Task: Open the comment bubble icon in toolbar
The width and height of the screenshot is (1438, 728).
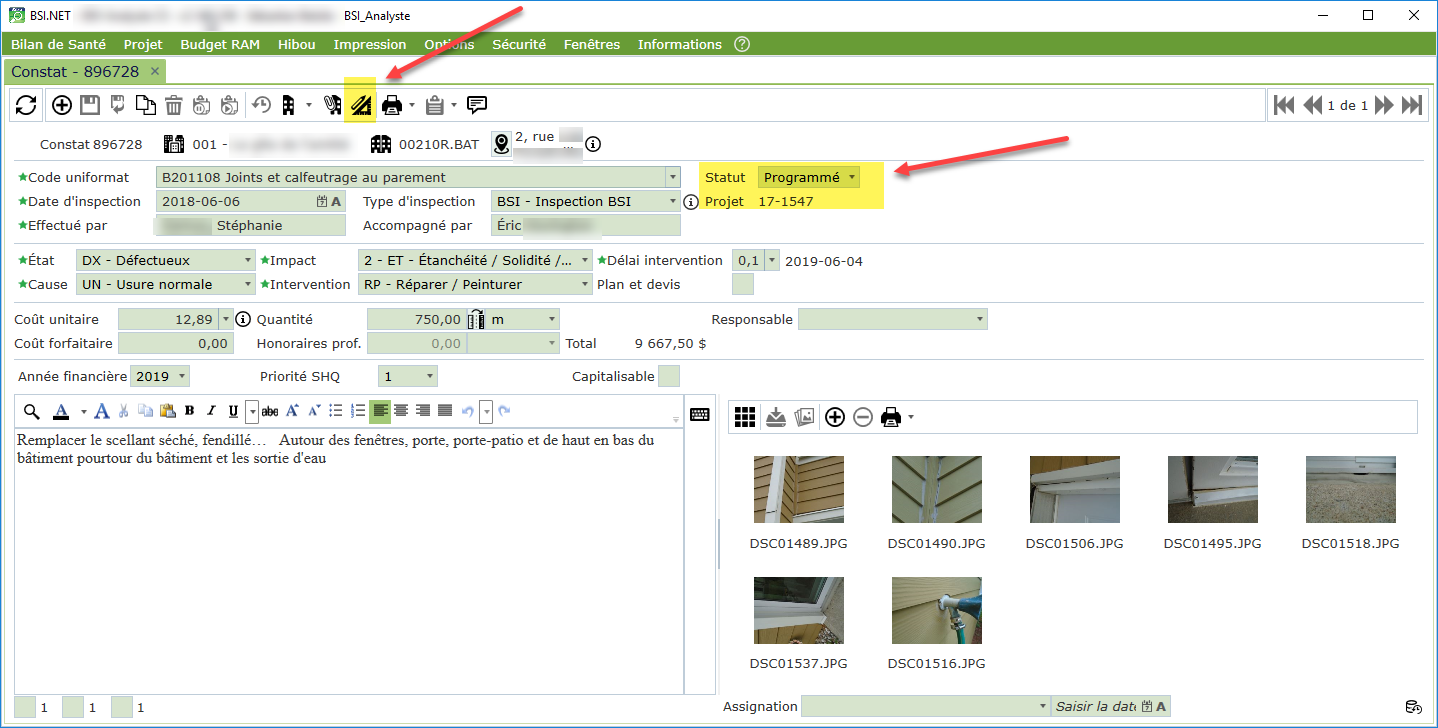Action: (x=477, y=104)
